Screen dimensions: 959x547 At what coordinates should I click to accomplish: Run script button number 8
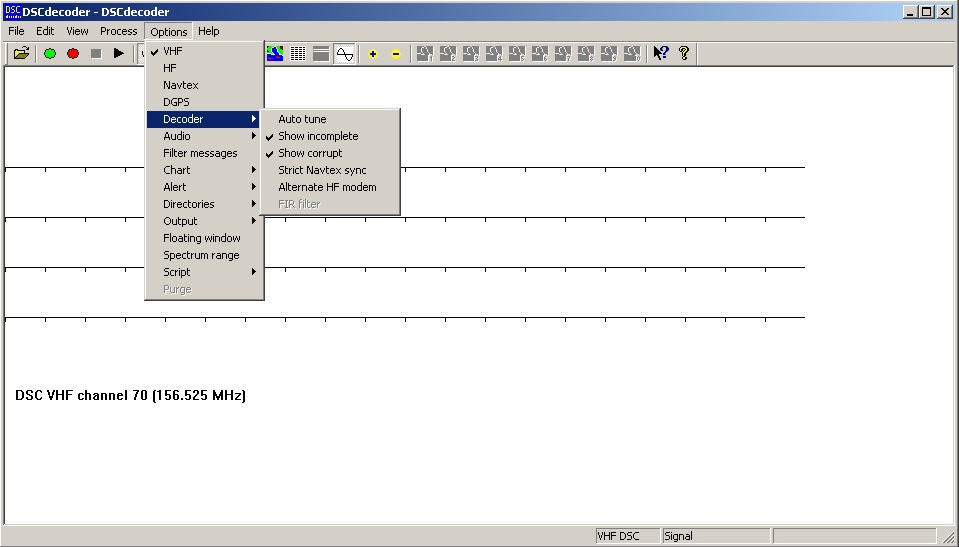pyautogui.click(x=586, y=54)
